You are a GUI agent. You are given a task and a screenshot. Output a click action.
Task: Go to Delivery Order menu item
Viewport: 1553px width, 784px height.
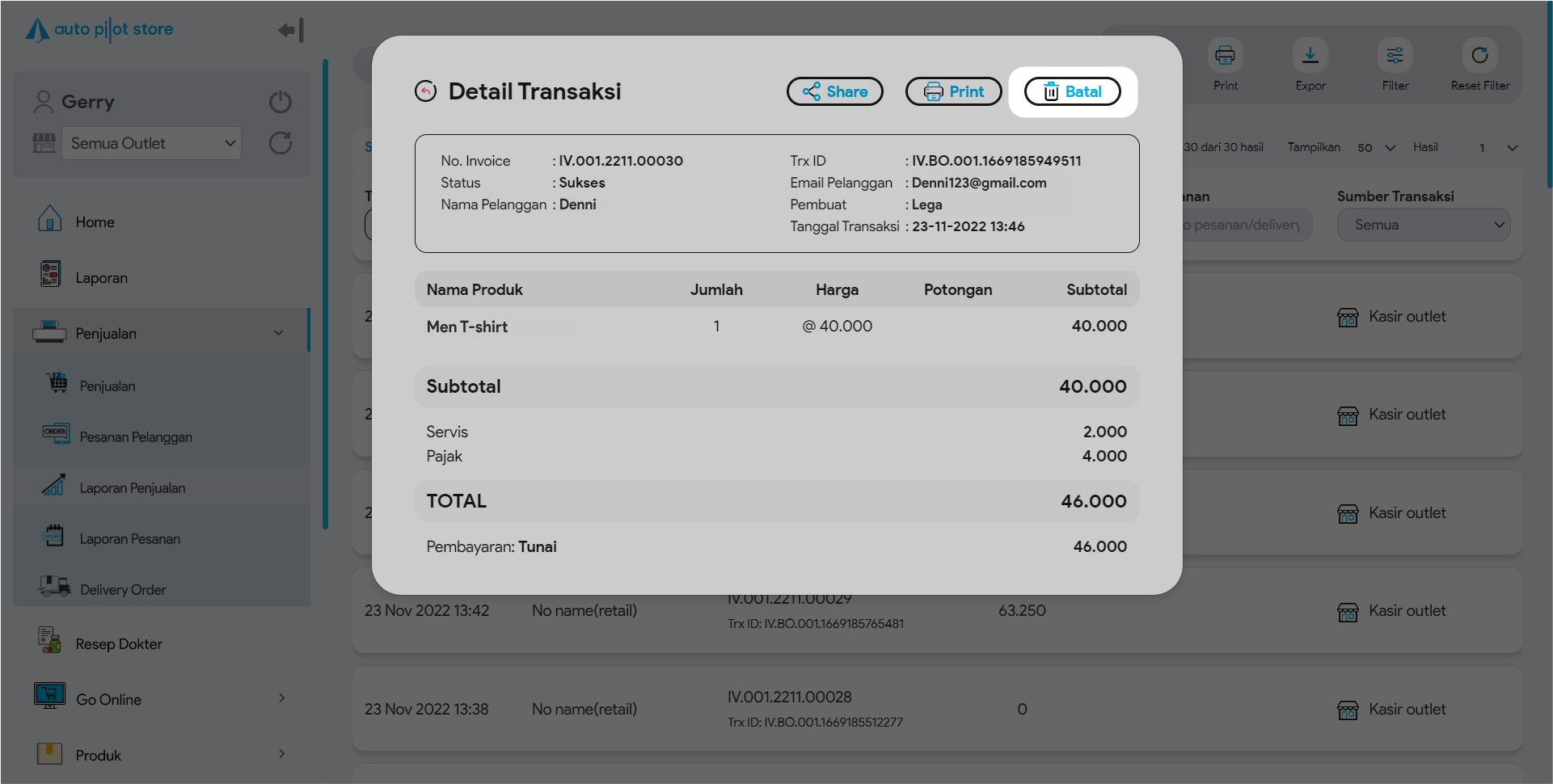click(x=123, y=589)
